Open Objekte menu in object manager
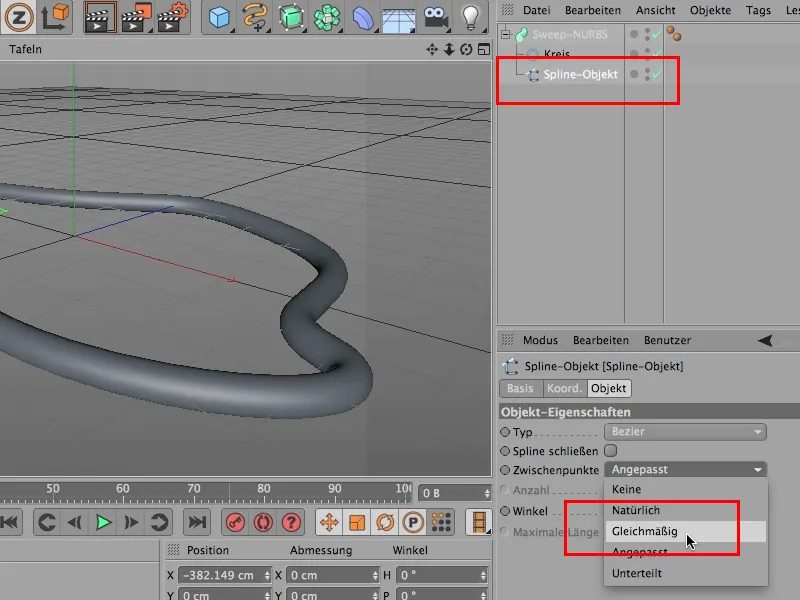This screenshot has width=800, height=600. [710, 10]
